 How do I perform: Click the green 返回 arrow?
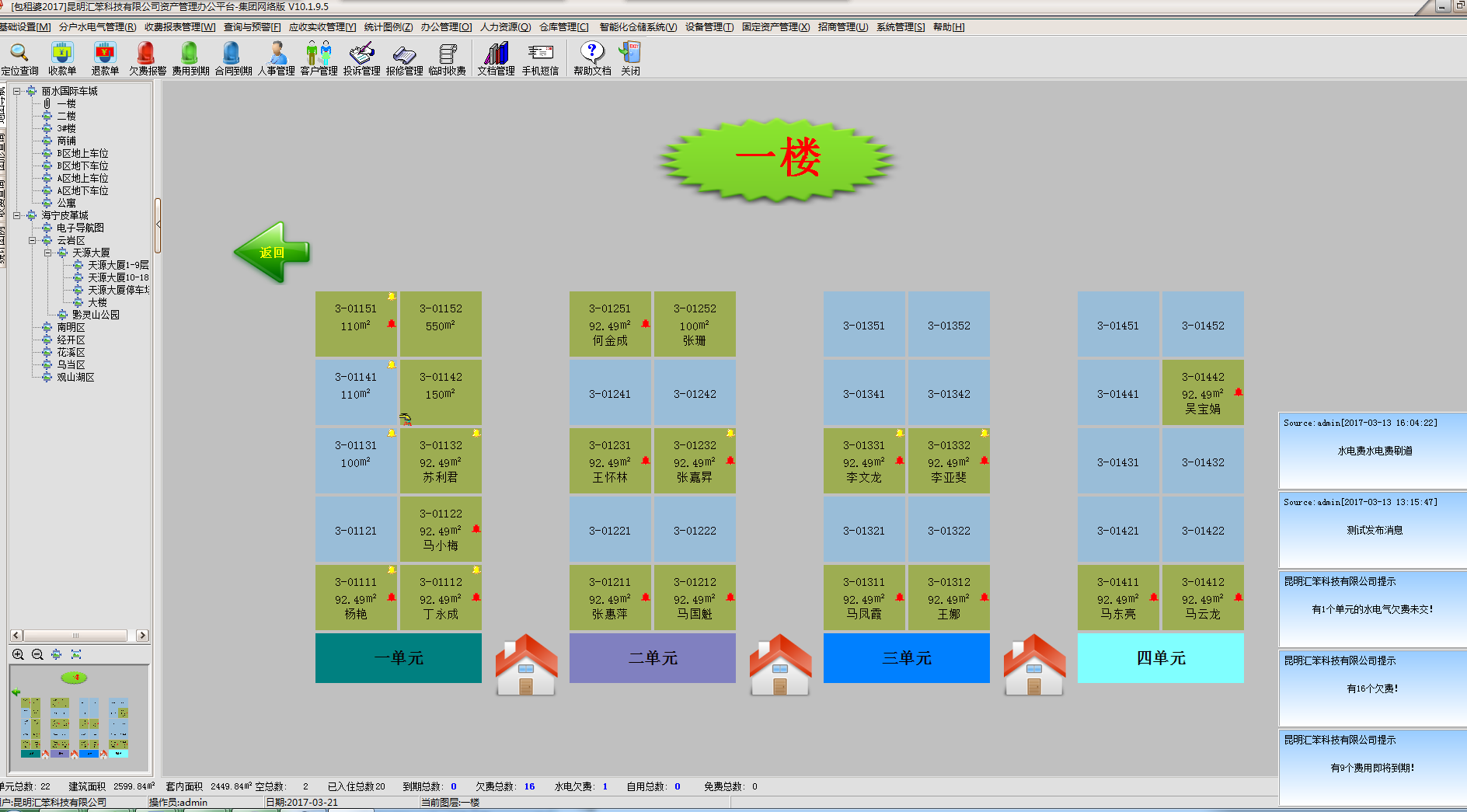point(272,252)
